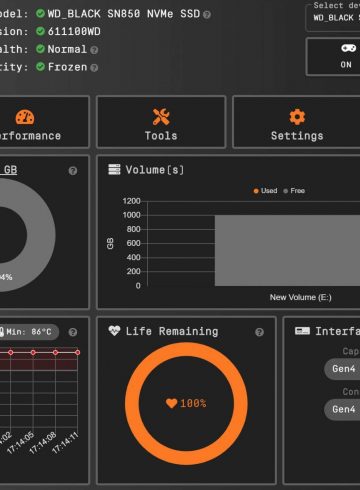The width and height of the screenshot is (360, 490).
Task: Open the Tools wrench icon
Action: point(161,117)
